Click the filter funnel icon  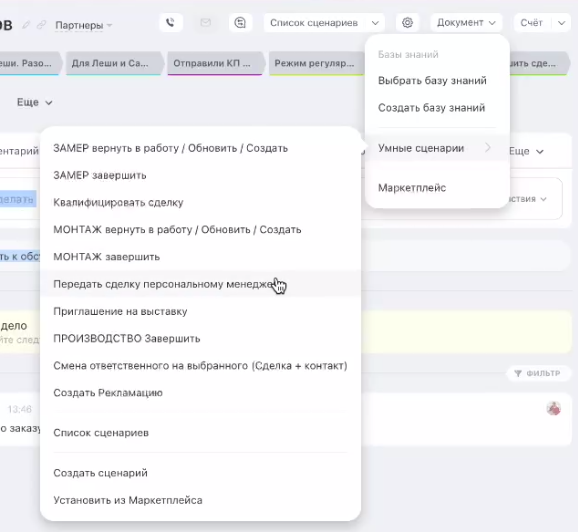point(518,373)
